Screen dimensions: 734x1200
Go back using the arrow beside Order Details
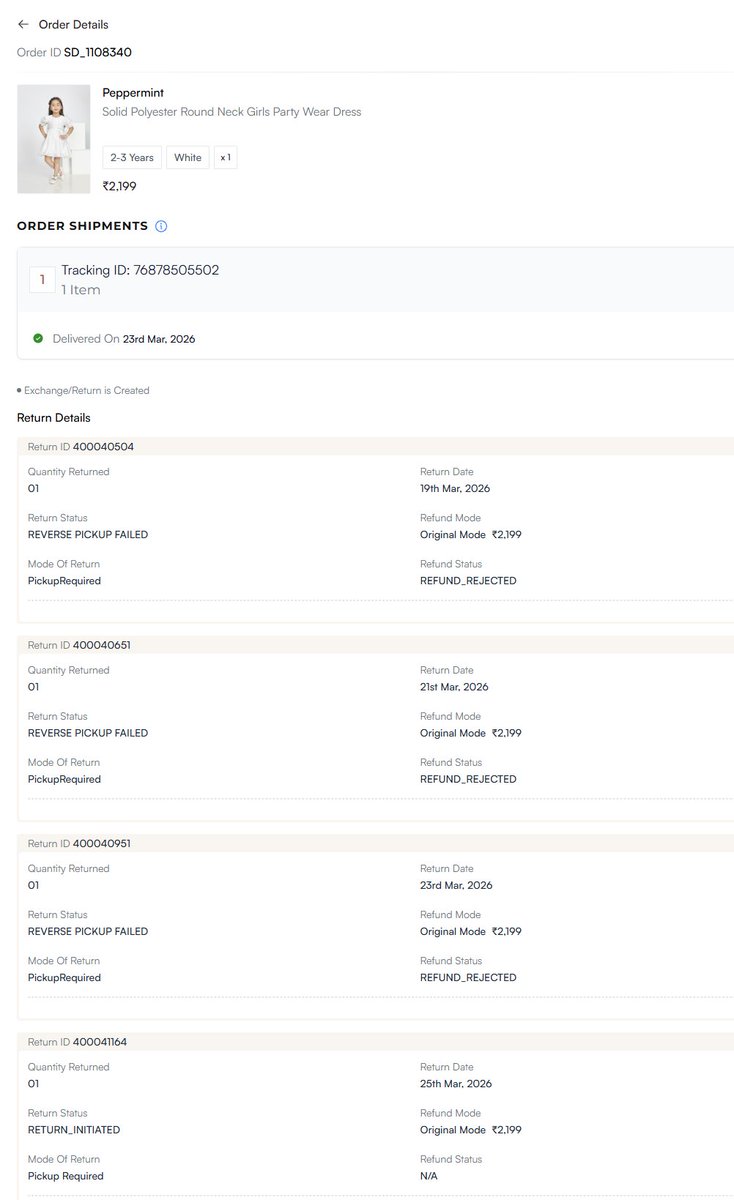pos(23,24)
